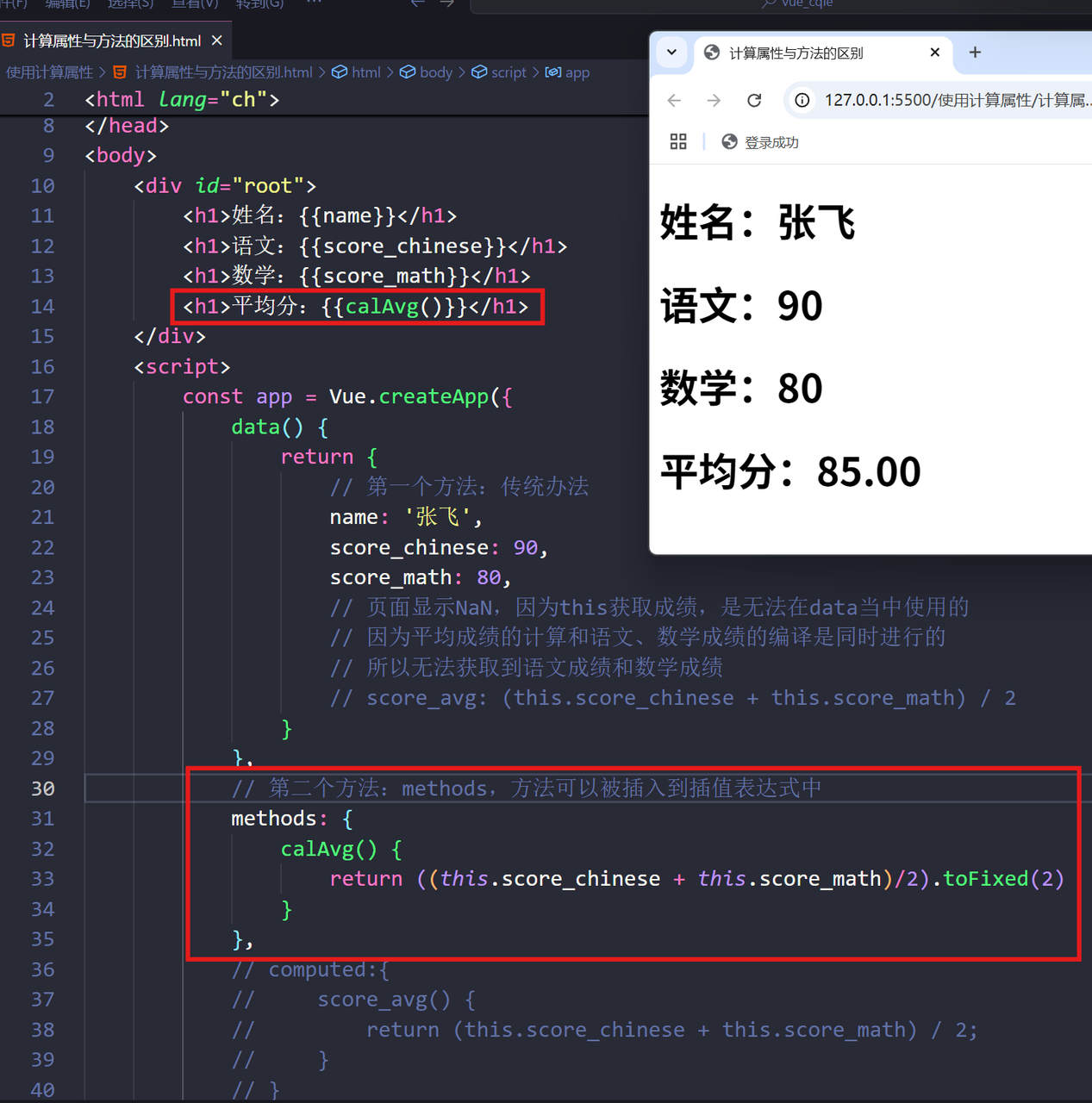
Task: Click the site info icon in the address bar
Action: coord(802,100)
